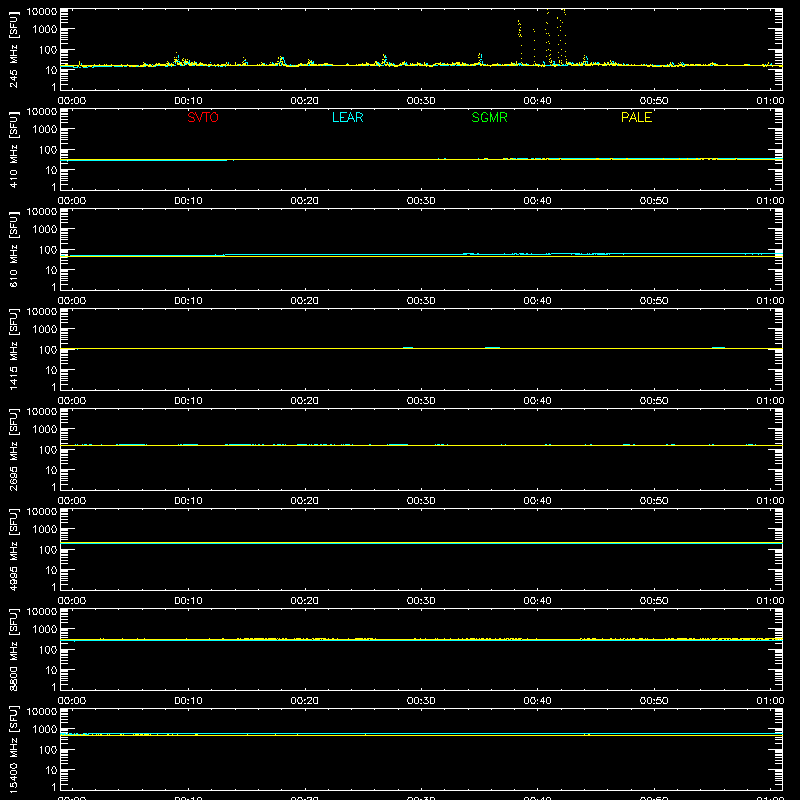
Task: Click 00:40 time tick under 245 MHz plot
Action: (x=537, y=101)
